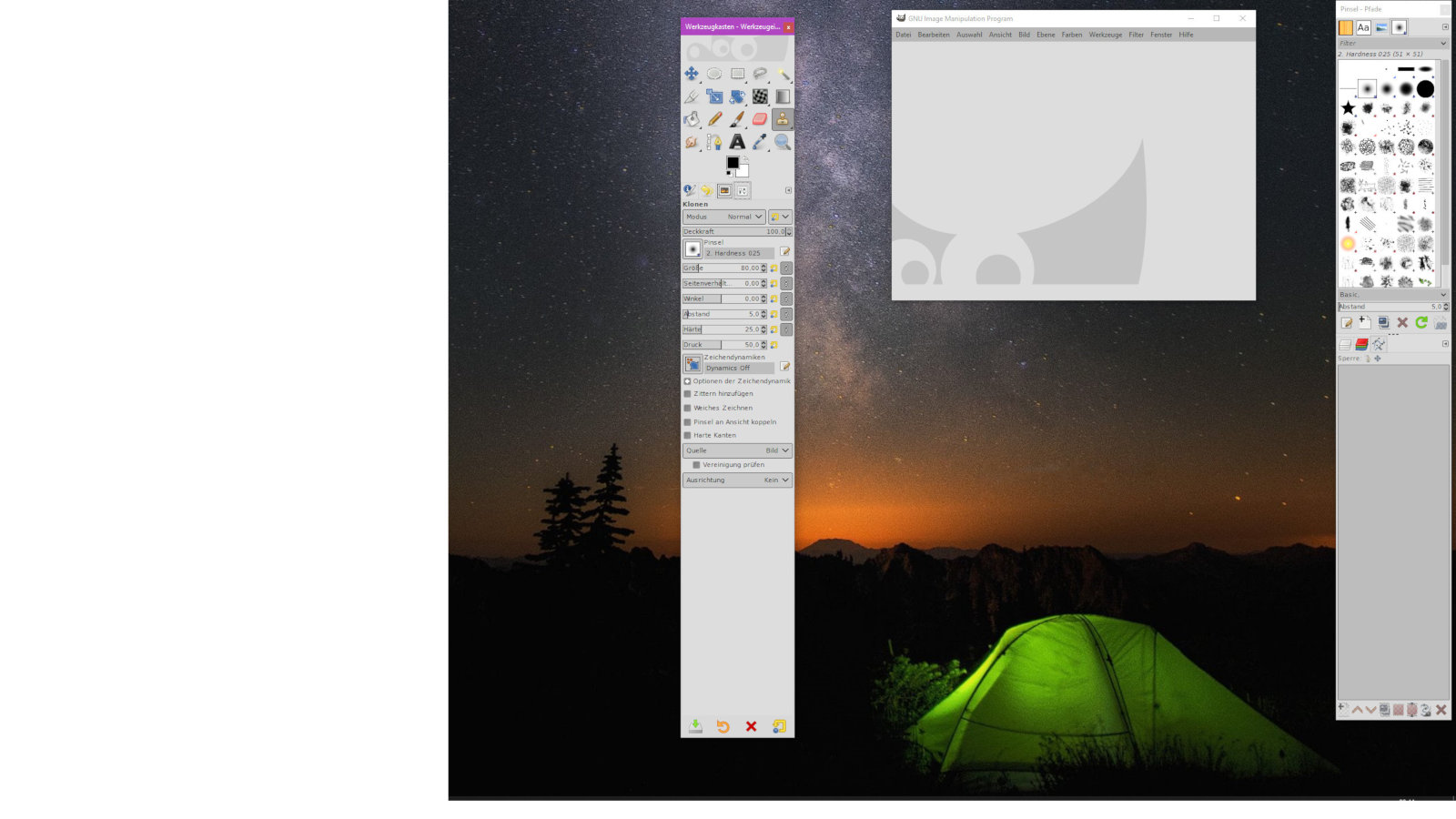Check the Harte Kanten option
This screenshot has width=1456, height=819.
[x=687, y=435]
